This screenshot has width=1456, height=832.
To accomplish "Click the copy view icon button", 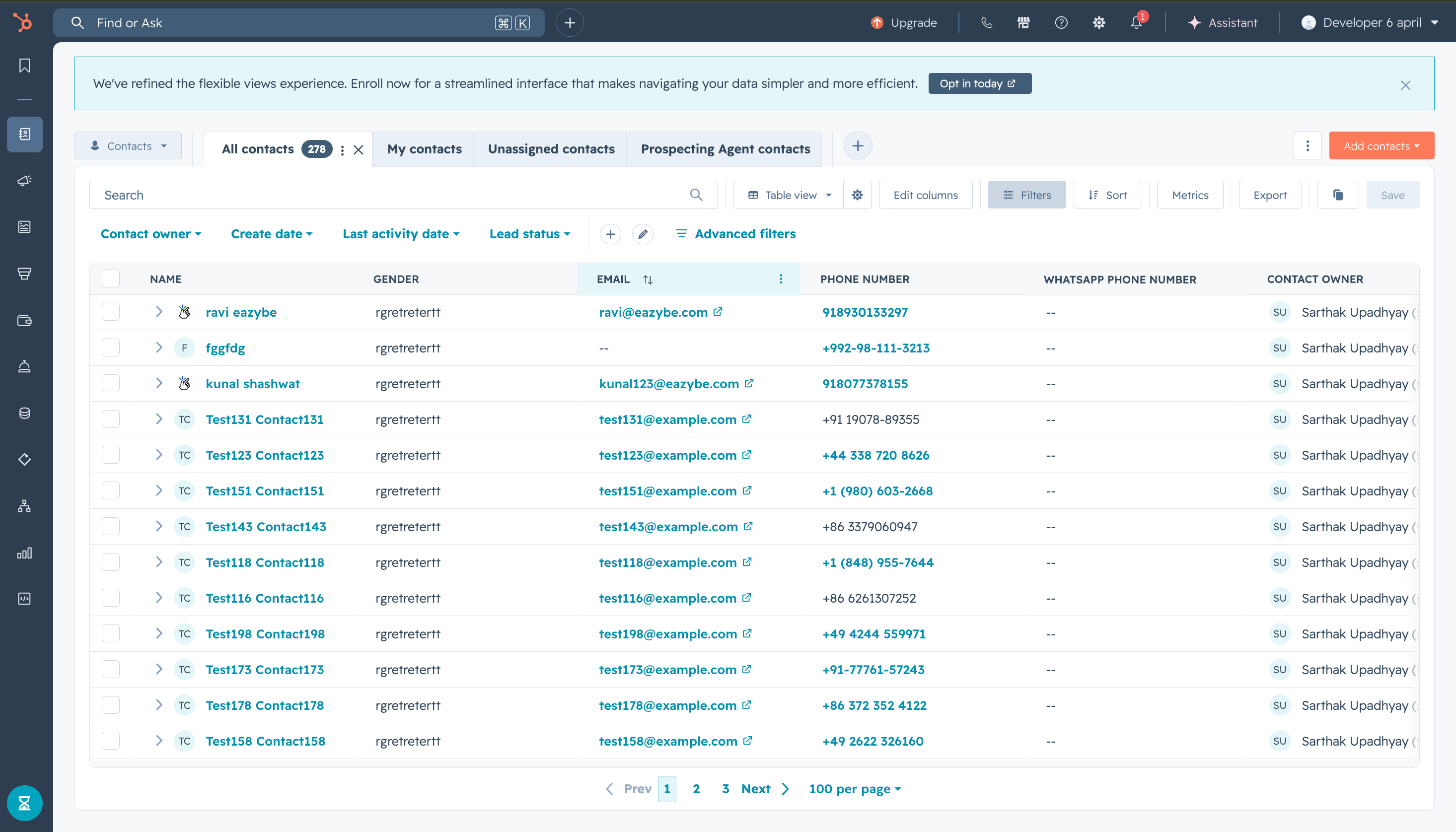I will point(1338,195).
